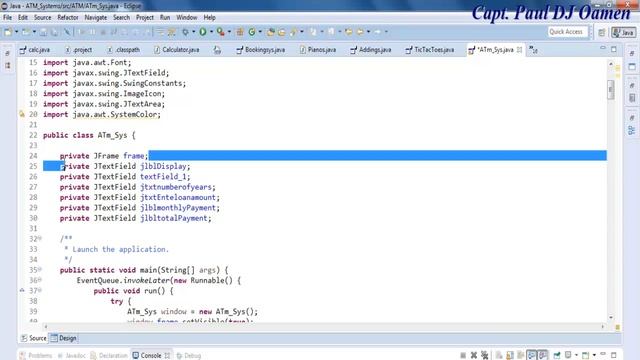Show hidden editor tabs overflow list
Image resolution: width=640 pixels, height=360 pixels.
(533, 50)
